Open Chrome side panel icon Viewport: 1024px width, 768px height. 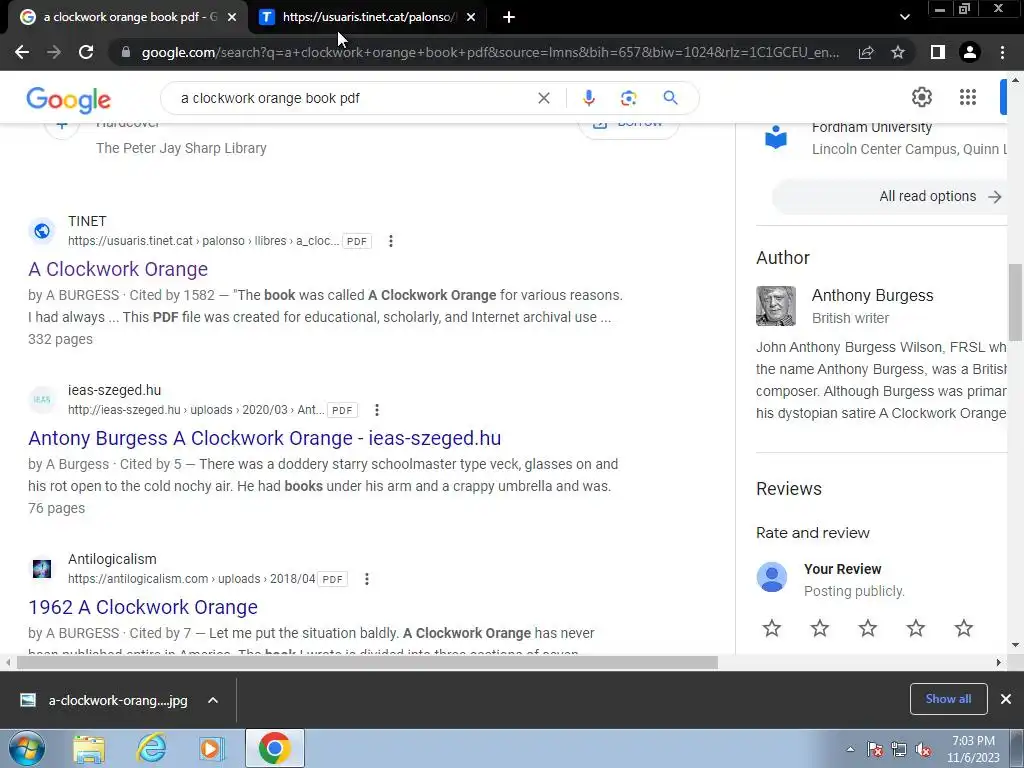pyautogui.click(x=938, y=52)
